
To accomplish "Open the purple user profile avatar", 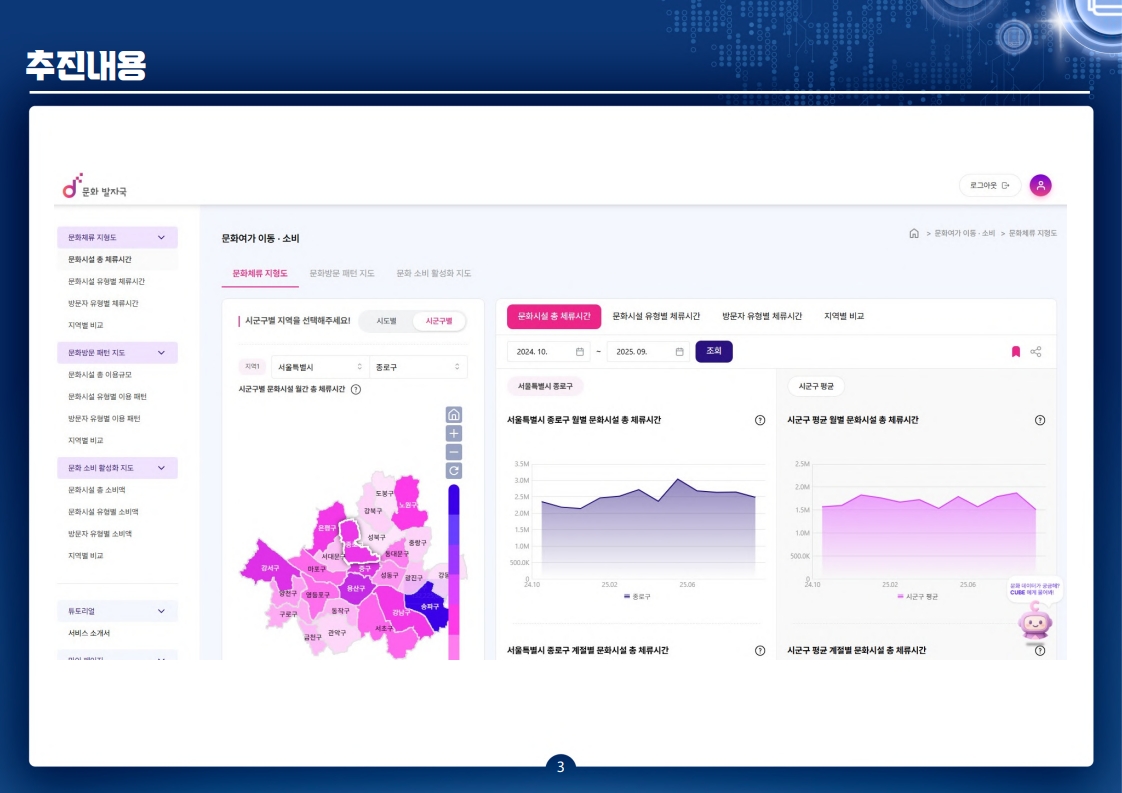I will point(1040,185).
